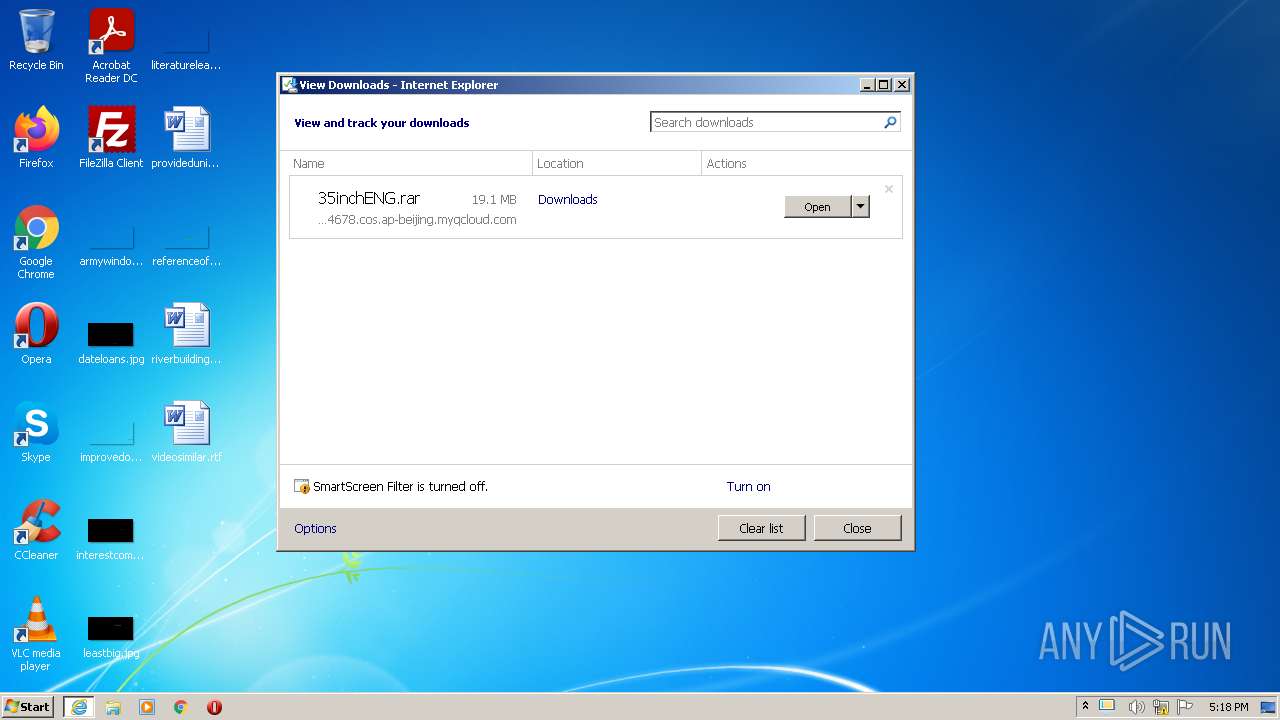Select the CCleaner desktop icon
Image resolution: width=1280 pixels, height=720 pixels.
click(x=36, y=530)
